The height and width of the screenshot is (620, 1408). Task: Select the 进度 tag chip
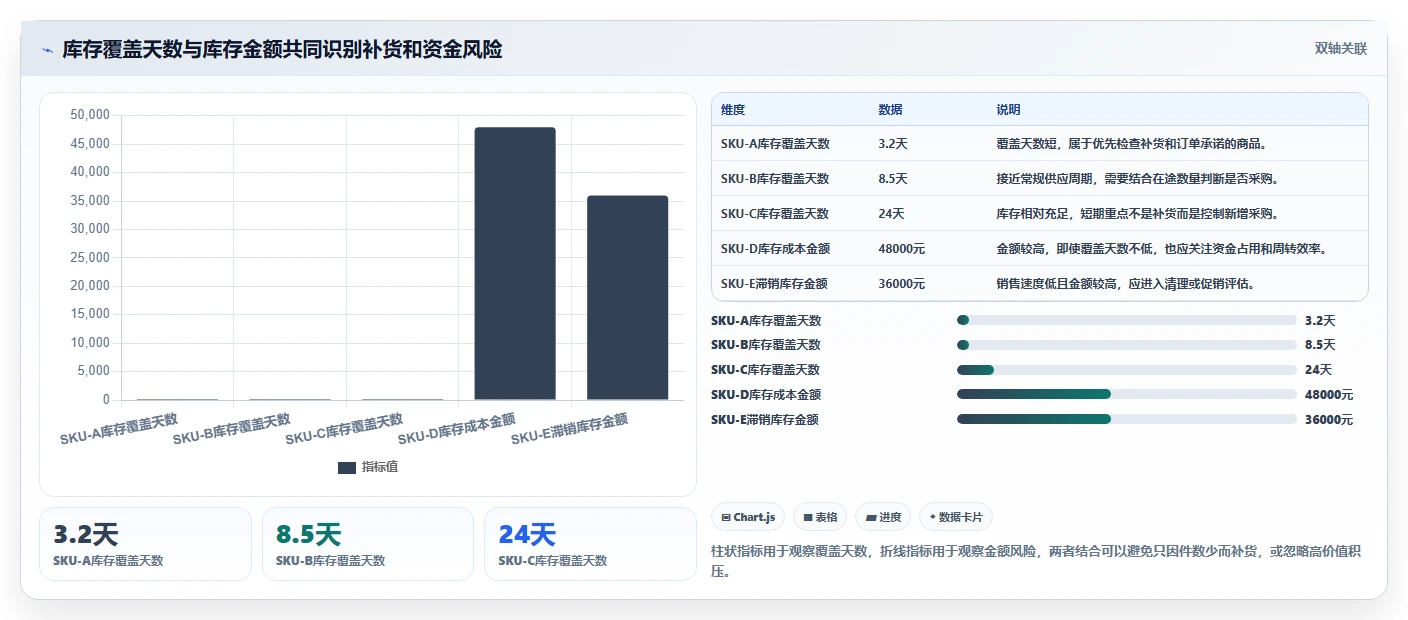coord(883,517)
